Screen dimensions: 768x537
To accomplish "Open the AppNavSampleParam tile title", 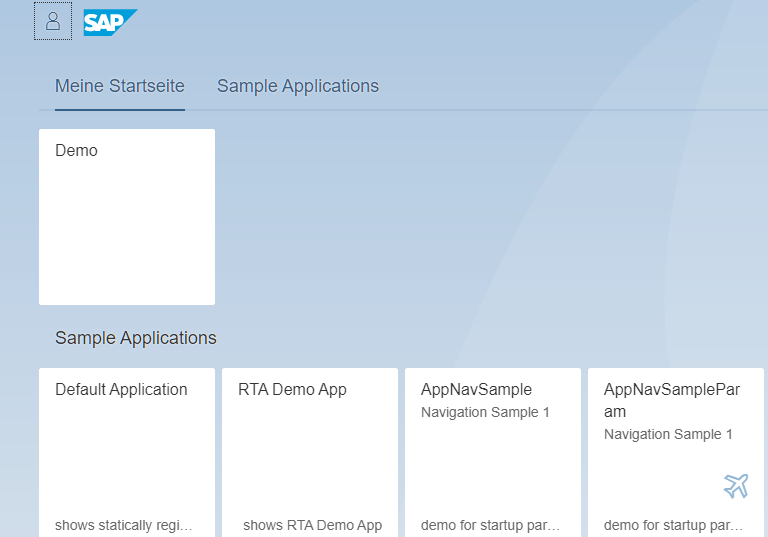I will [672, 400].
